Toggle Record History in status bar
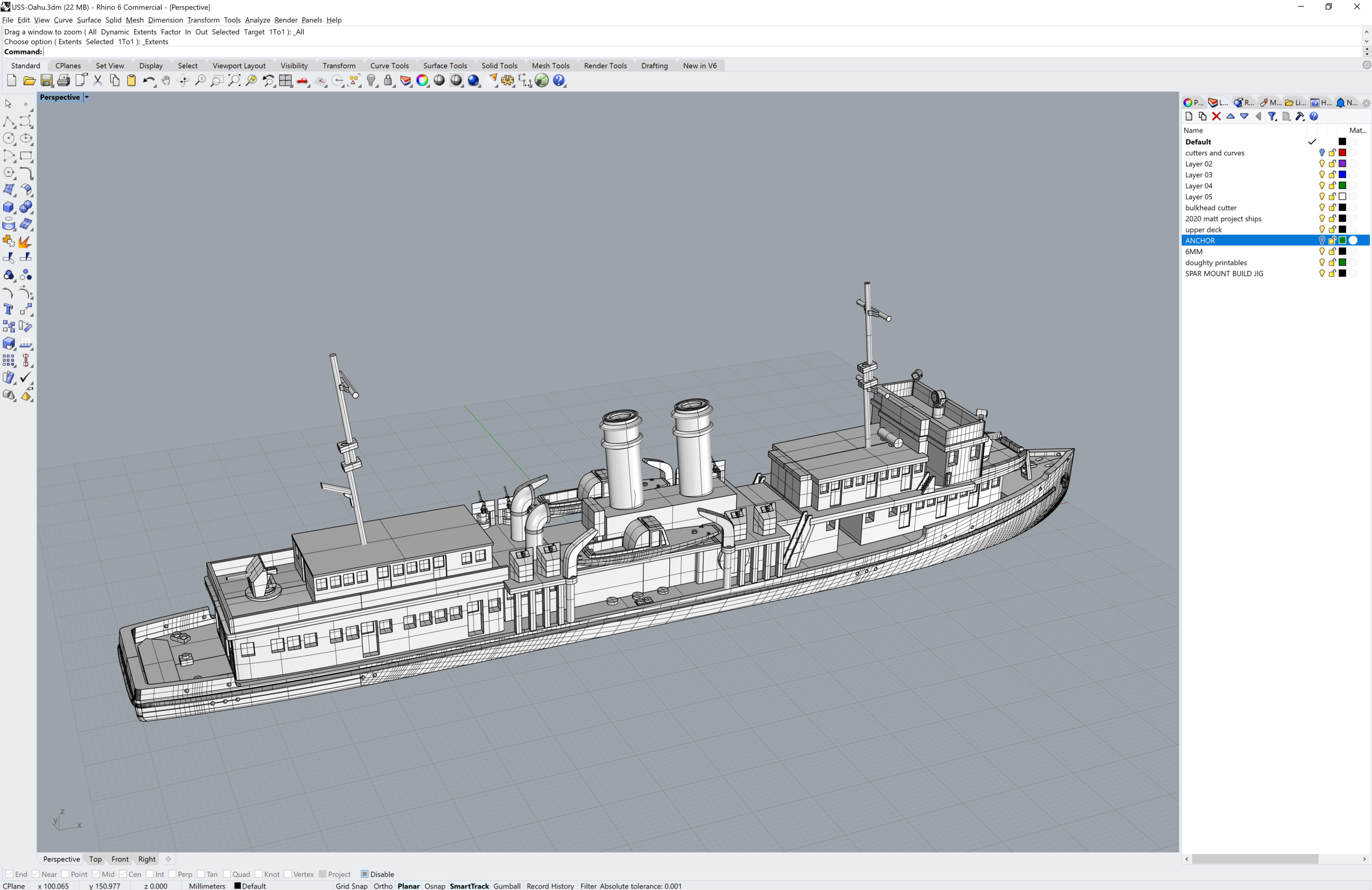This screenshot has height=890, width=1372. point(550,886)
